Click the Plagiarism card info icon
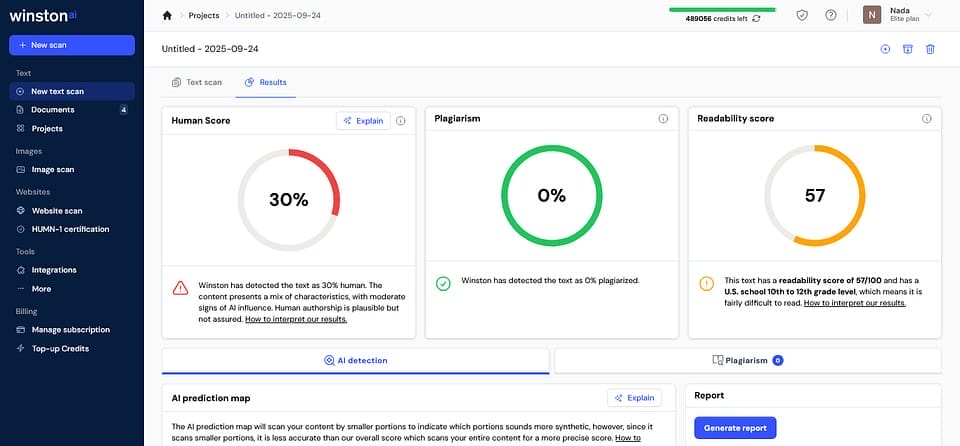 (x=663, y=119)
